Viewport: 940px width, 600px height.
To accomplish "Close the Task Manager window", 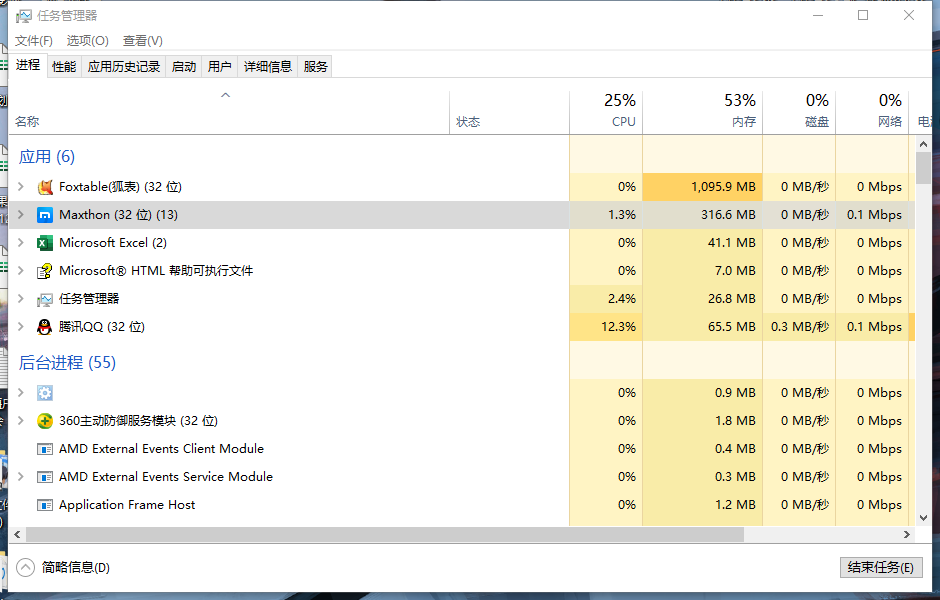I will click(x=909, y=16).
